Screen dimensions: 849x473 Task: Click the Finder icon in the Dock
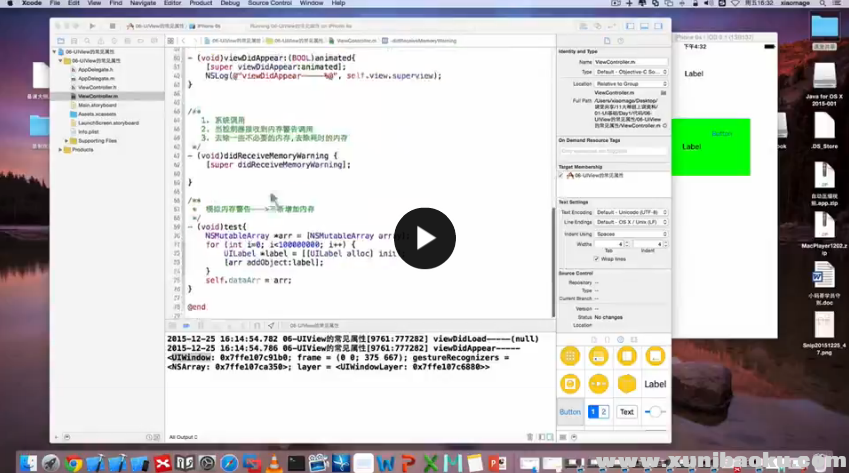point(29,463)
